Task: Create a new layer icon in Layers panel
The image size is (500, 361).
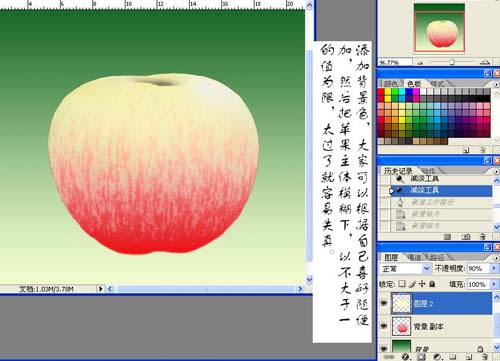Action: [469, 357]
